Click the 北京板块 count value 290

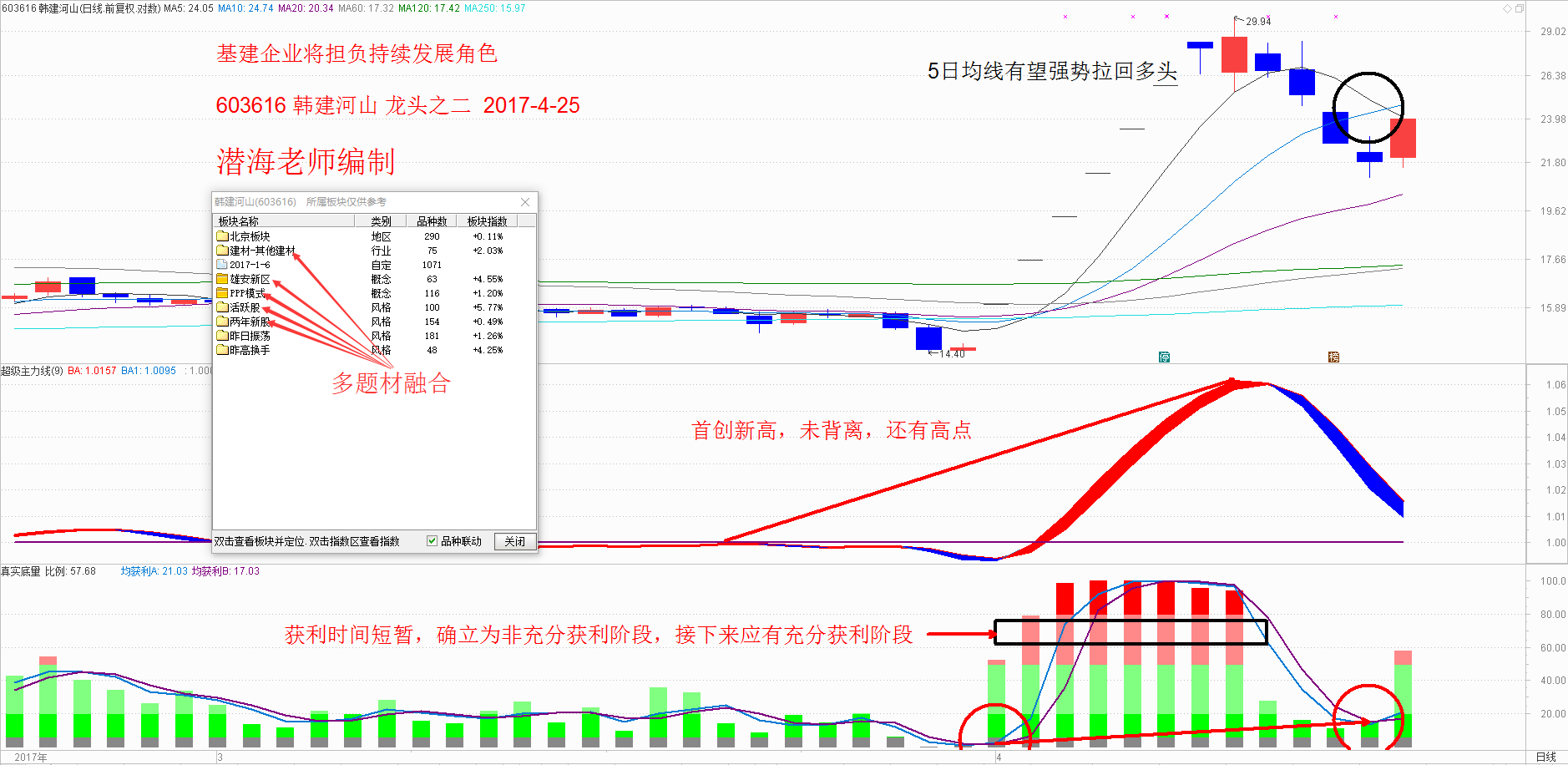[432, 236]
